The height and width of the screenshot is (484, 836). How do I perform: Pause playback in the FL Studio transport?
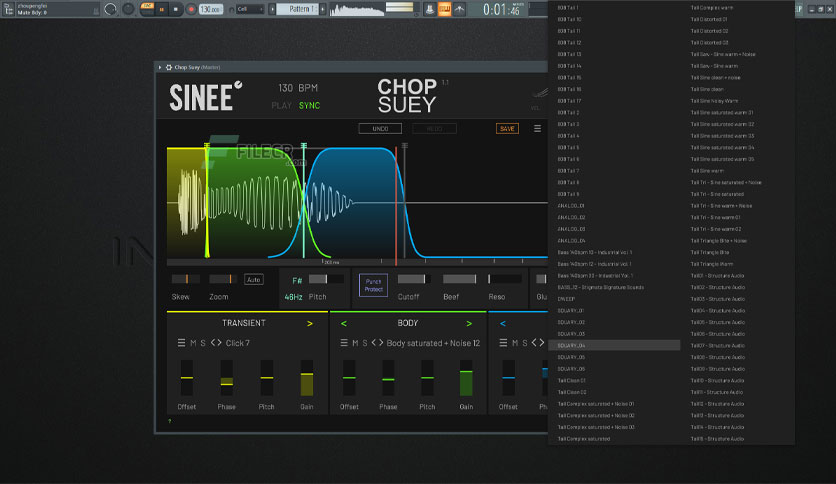pyautogui.click(x=162, y=9)
